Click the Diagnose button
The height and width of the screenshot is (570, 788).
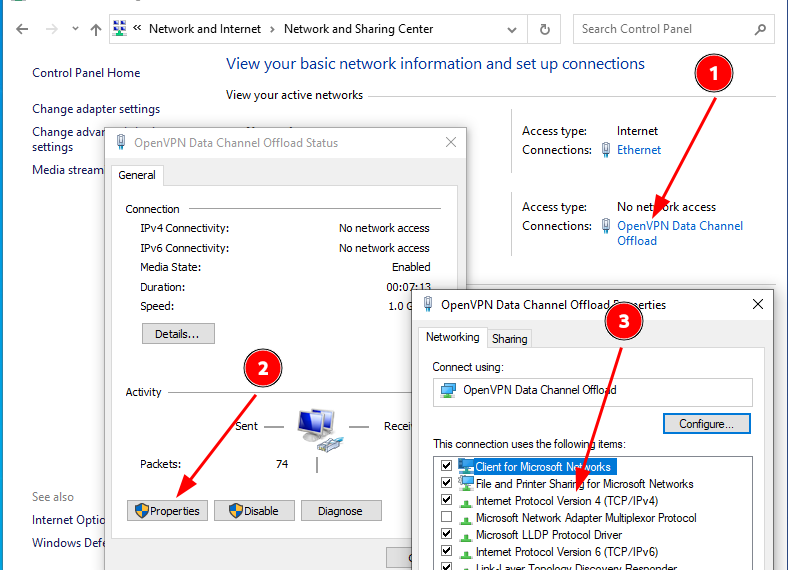pyautogui.click(x=341, y=511)
